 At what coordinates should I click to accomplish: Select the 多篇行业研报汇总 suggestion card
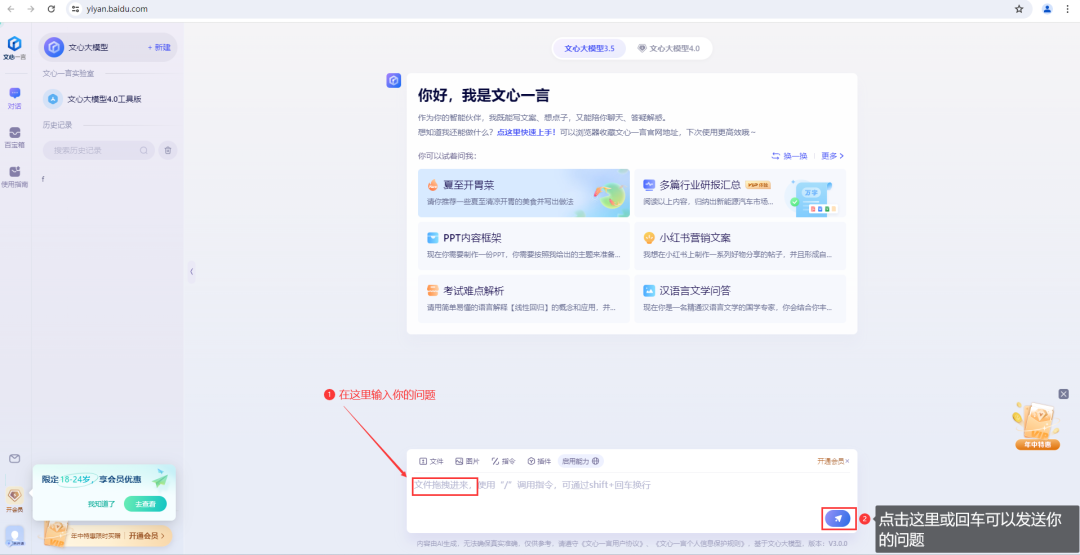point(740,193)
